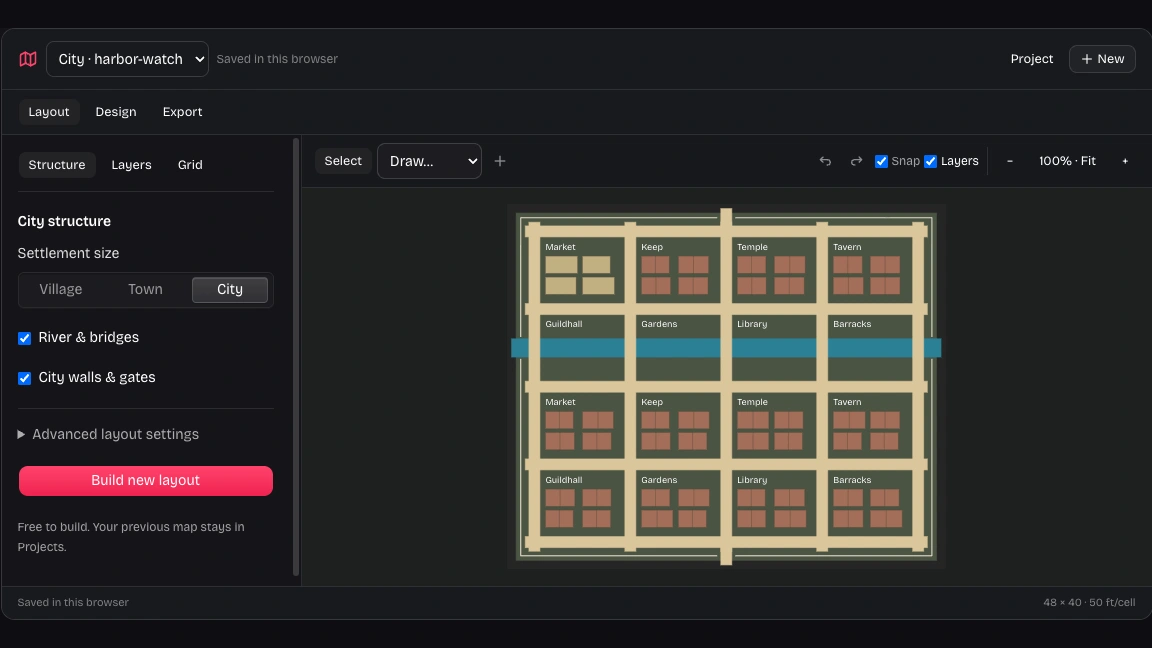1152x648 pixels.
Task: Toggle the Layers checkbox in toolbar
Action: [931, 161]
